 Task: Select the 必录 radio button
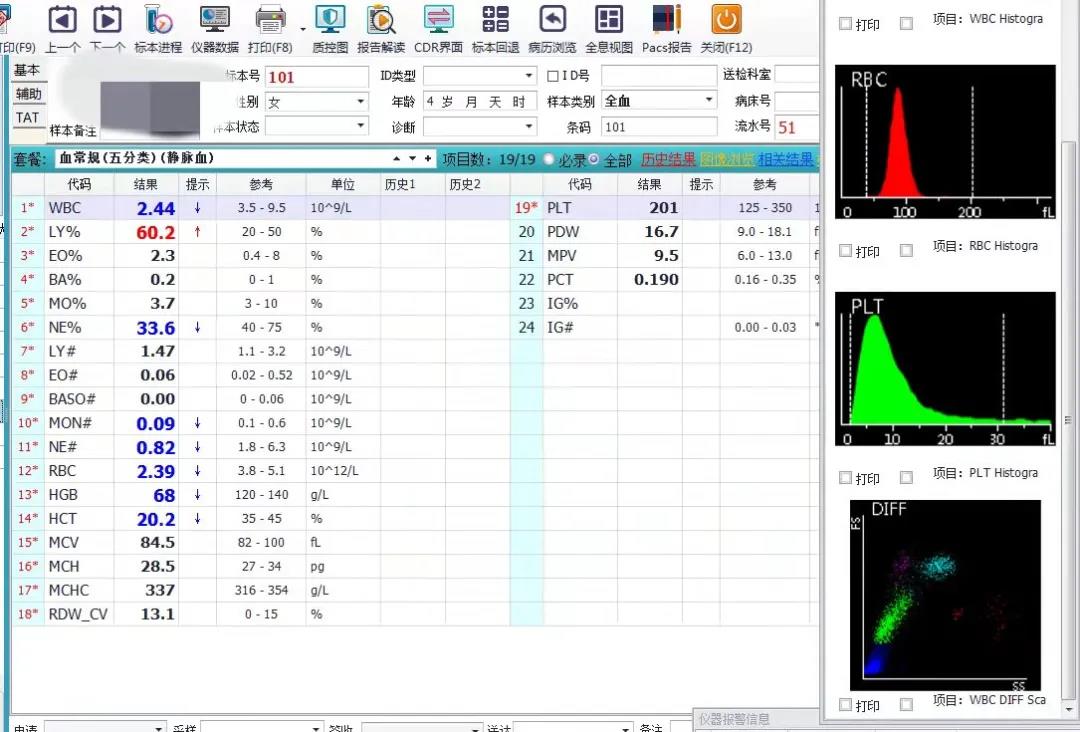(549, 159)
